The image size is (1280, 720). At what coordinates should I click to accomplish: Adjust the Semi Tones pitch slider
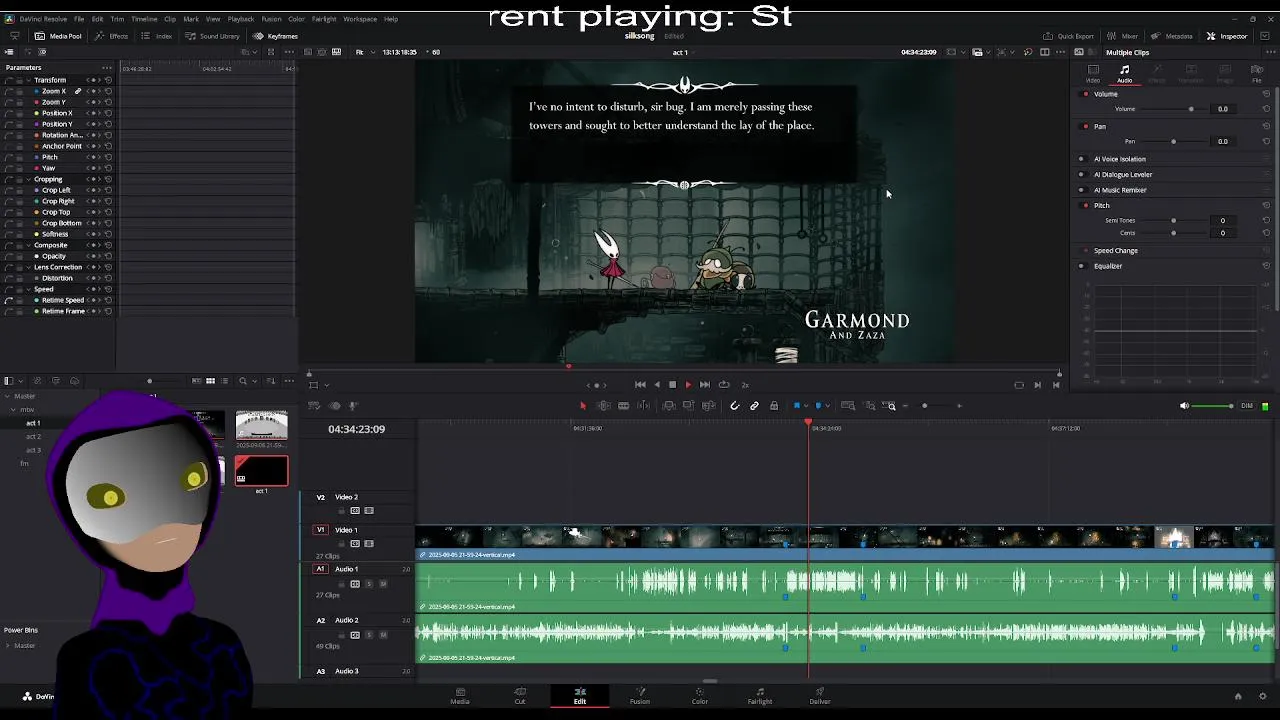[1174, 220]
